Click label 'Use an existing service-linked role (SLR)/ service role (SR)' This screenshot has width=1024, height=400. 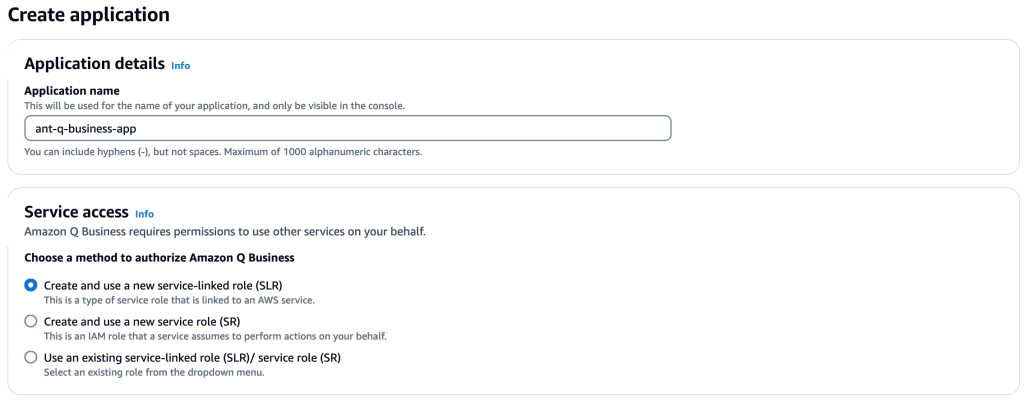point(193,358)
